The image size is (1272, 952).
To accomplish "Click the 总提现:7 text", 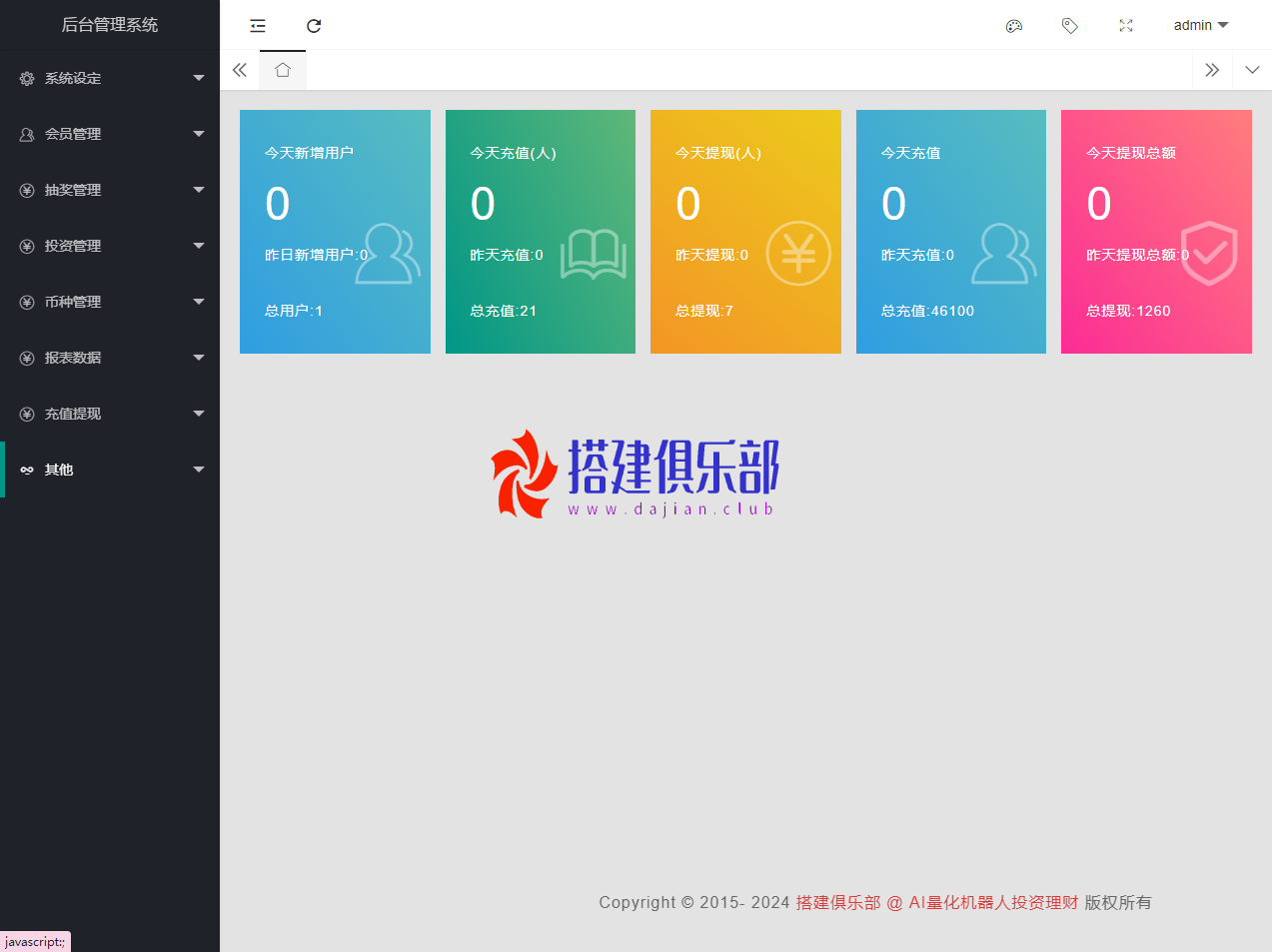I will pos(704,311).
